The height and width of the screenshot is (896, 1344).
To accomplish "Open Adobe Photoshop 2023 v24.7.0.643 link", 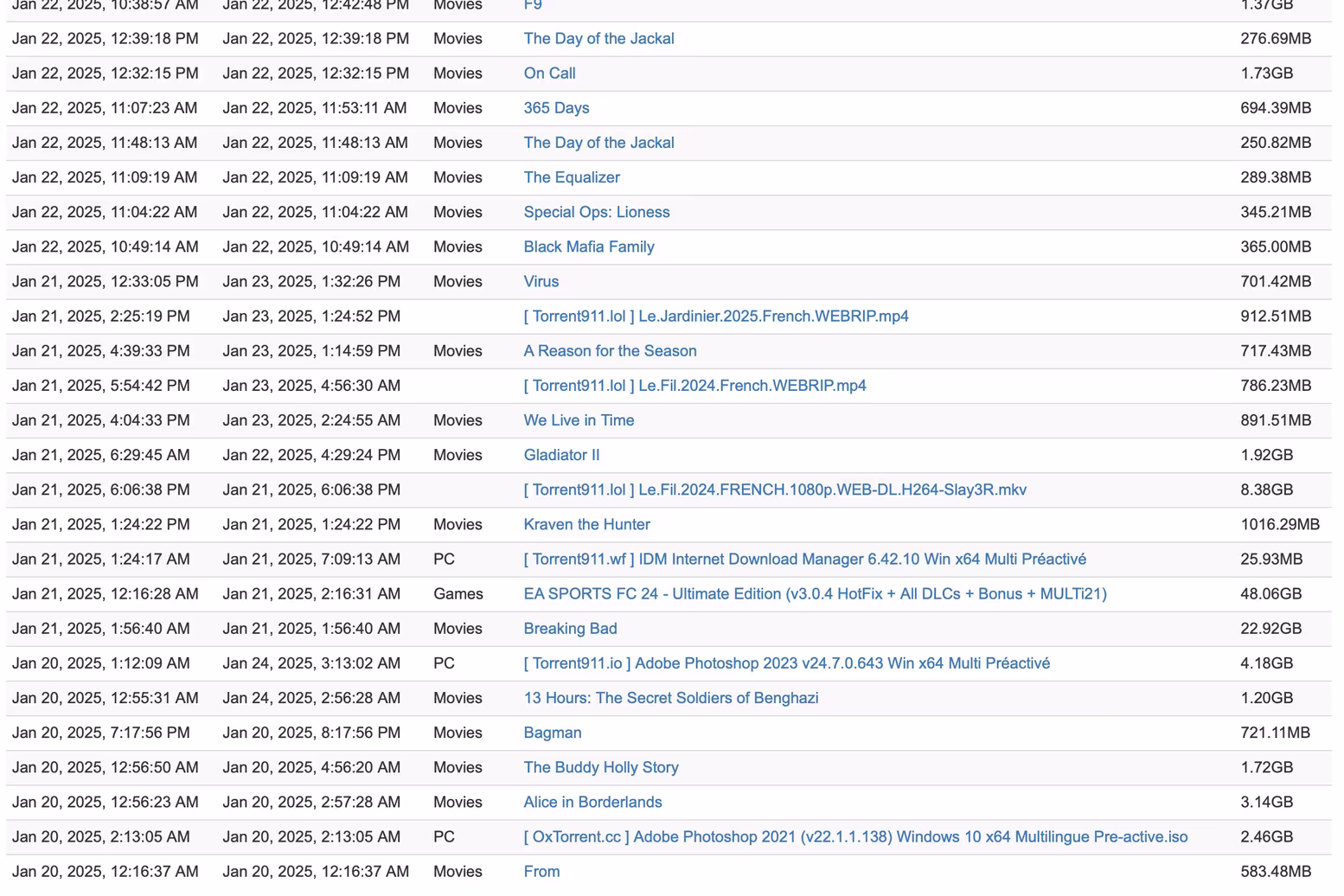I will pyautogui.click(x=786, y=662).
